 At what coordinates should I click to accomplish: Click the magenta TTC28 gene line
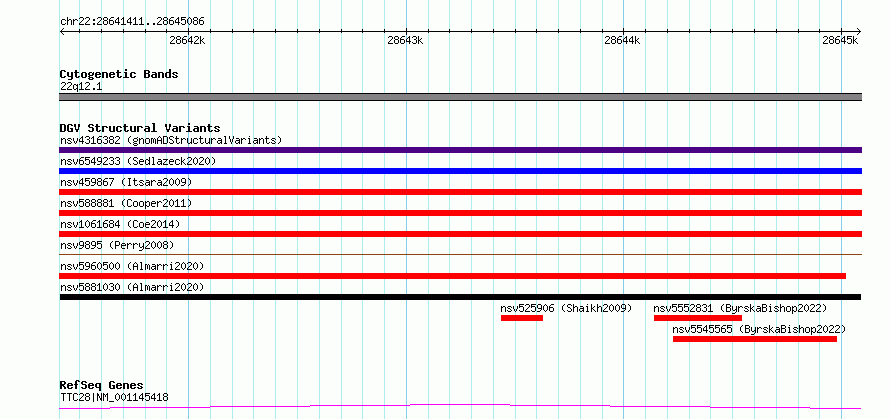click(x=460, y=407)
